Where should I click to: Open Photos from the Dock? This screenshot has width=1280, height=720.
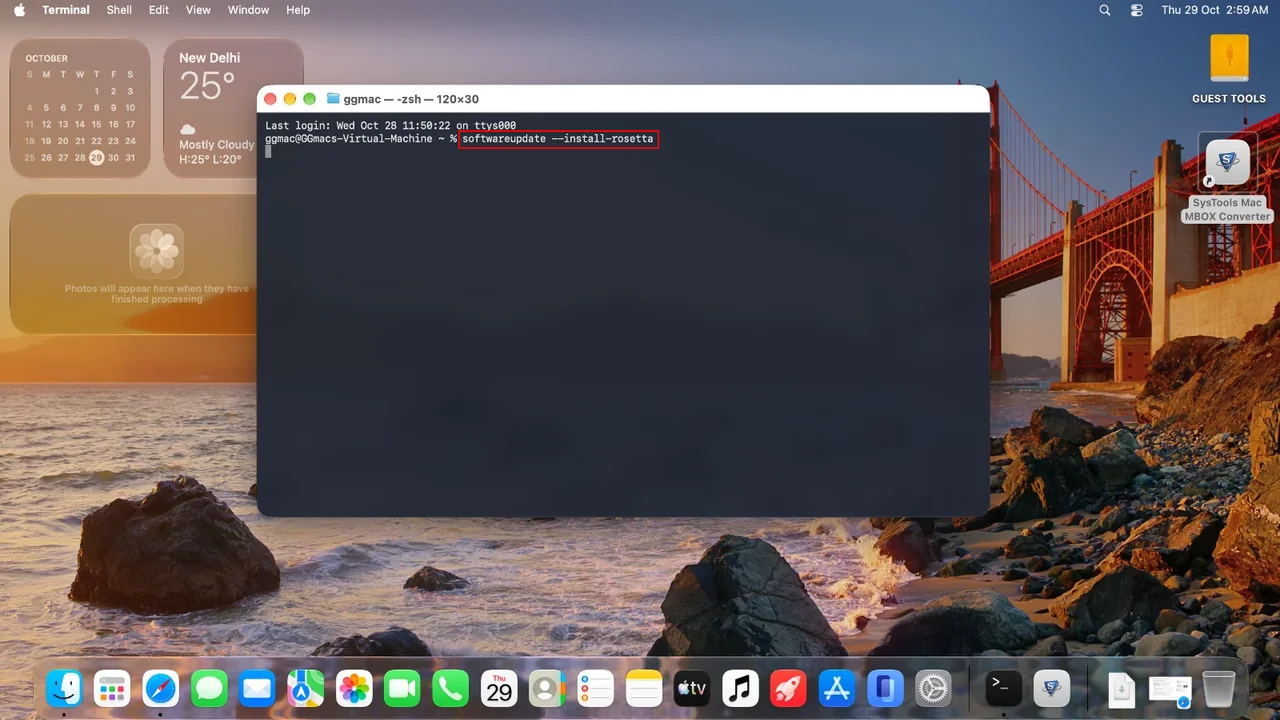pos(354,688)
